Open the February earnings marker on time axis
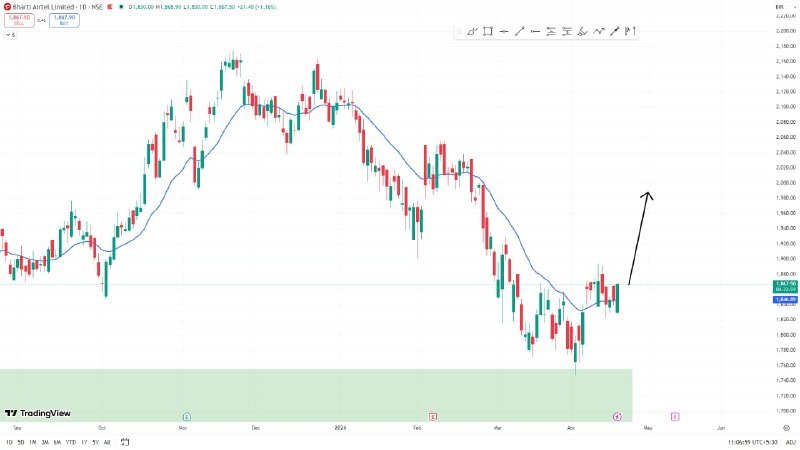 [x=433, y=417]
